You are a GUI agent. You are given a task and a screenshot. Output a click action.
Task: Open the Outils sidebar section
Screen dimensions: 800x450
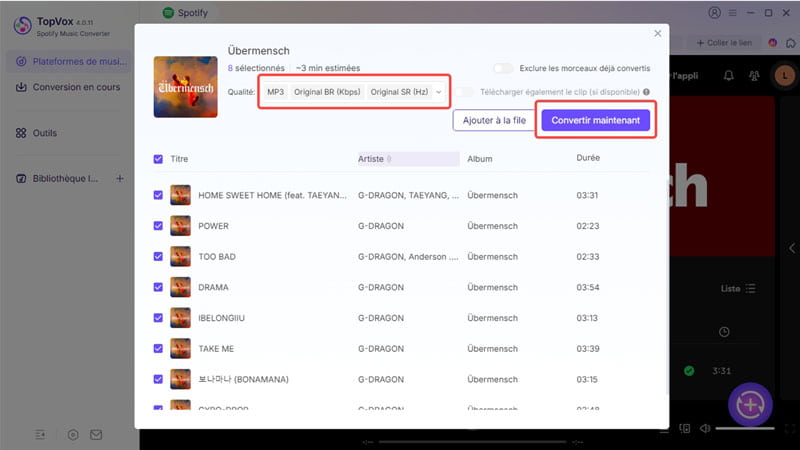coord(36,133)
